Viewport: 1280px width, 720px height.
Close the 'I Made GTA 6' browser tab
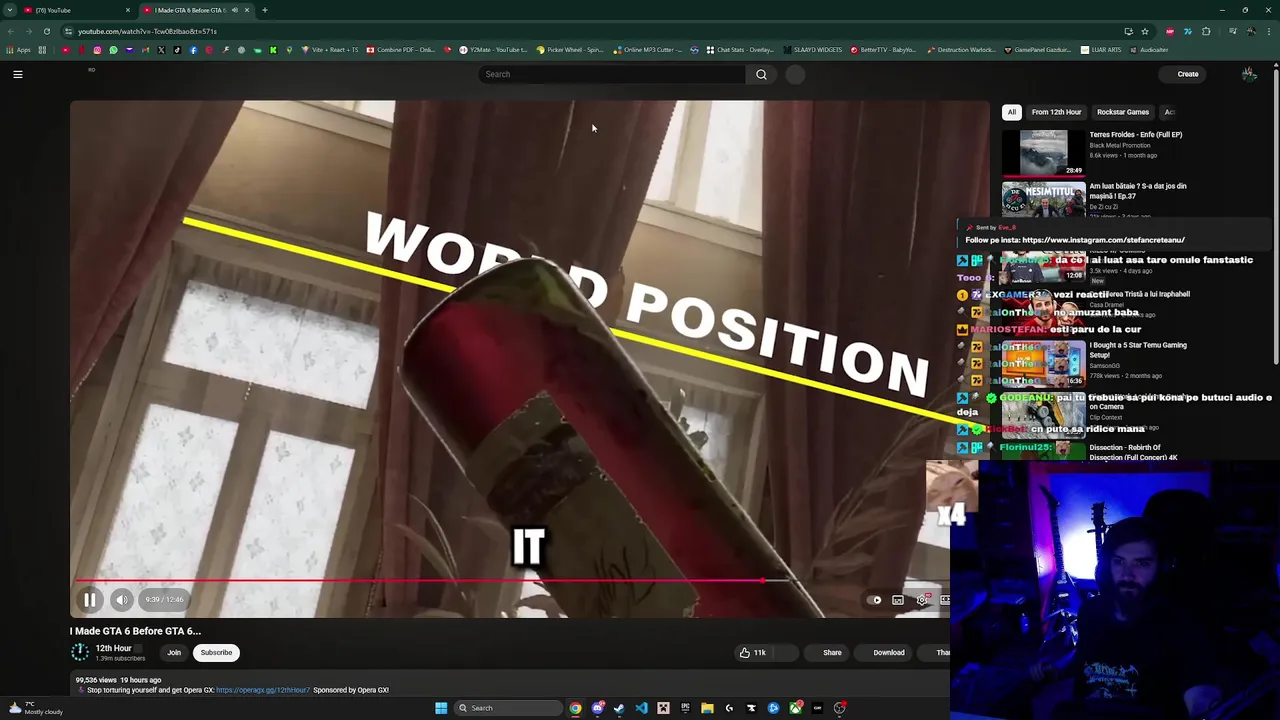247,10
